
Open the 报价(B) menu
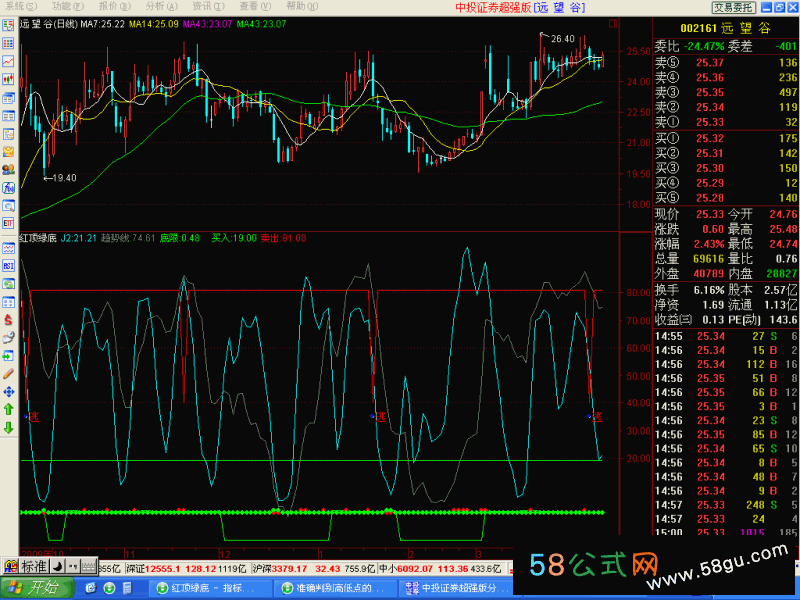115,6
